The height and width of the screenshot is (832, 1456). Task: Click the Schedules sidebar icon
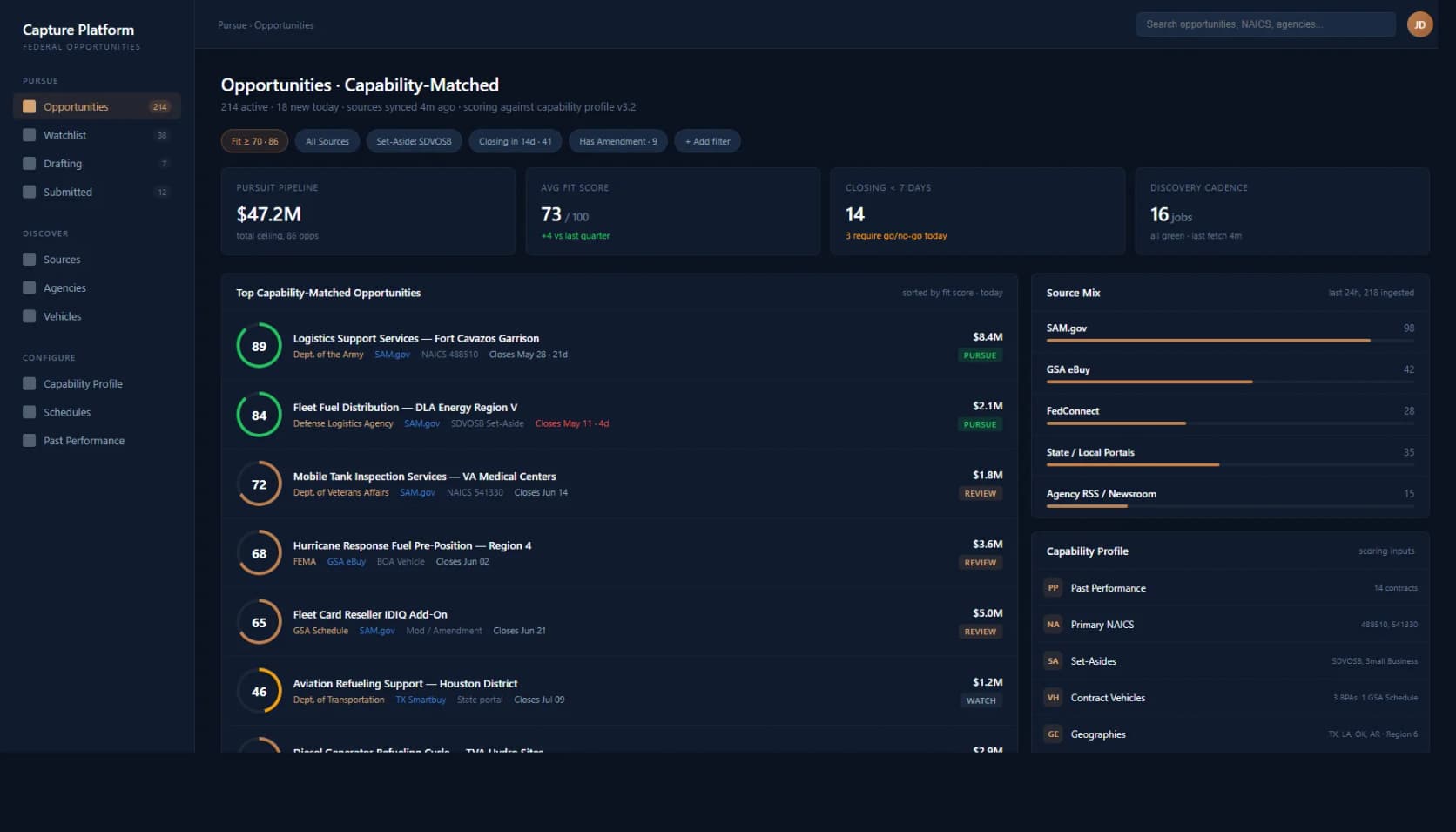(x=30, y=412)
